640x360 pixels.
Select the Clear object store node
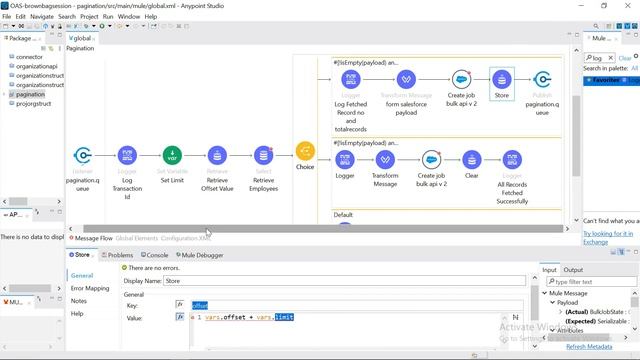coord(471,160)
